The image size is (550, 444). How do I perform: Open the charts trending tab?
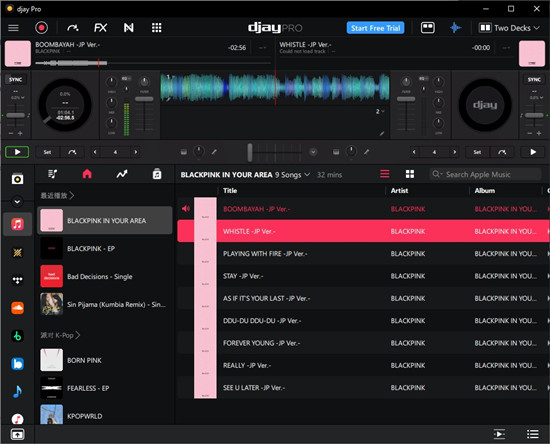122,174
